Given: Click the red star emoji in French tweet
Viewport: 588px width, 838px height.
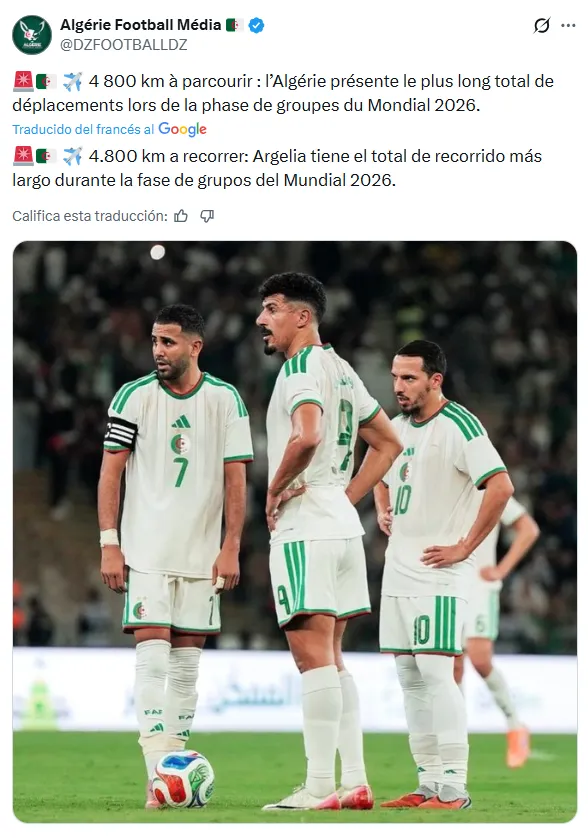Looking at the screenshot, I should (x=23, y=81).
